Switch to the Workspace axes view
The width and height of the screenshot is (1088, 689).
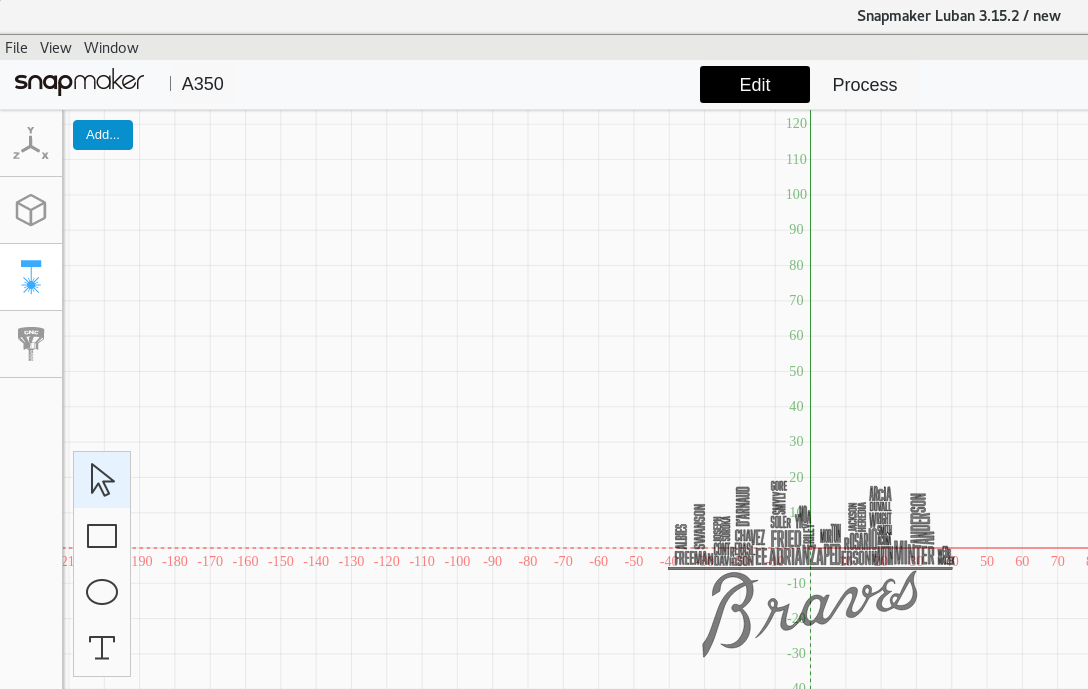point(30,142)
